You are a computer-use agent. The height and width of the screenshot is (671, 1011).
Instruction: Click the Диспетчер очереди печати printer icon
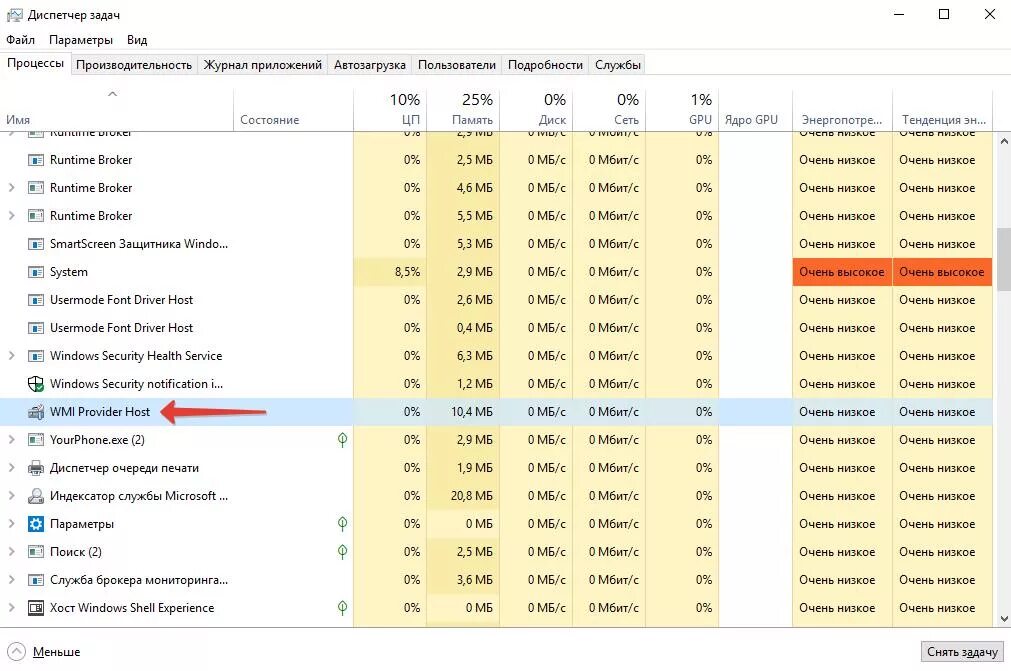36,468
